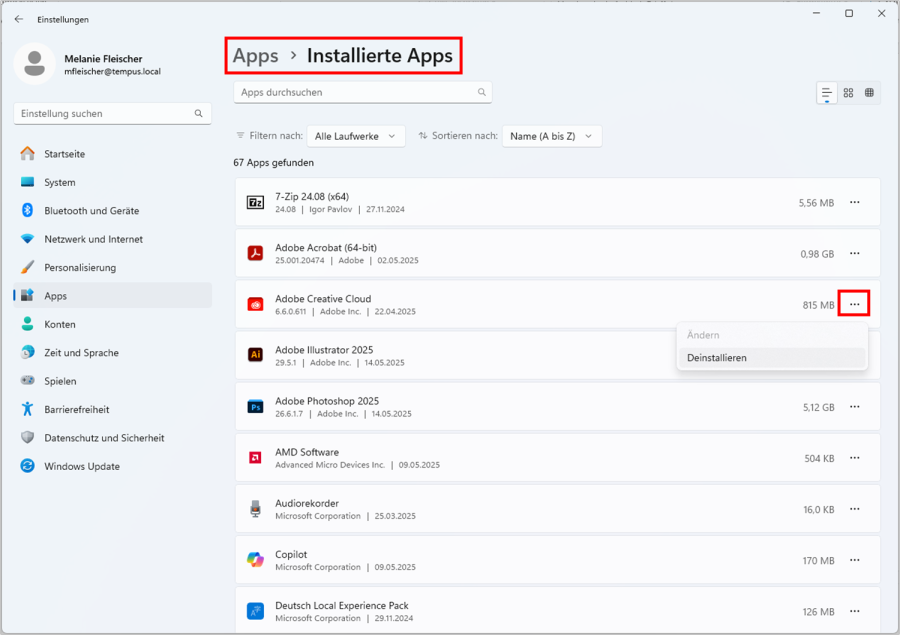Select the AMD Software entry name
Image resolution: width=900 pixels, height=635 pixels.
[307, 452]
